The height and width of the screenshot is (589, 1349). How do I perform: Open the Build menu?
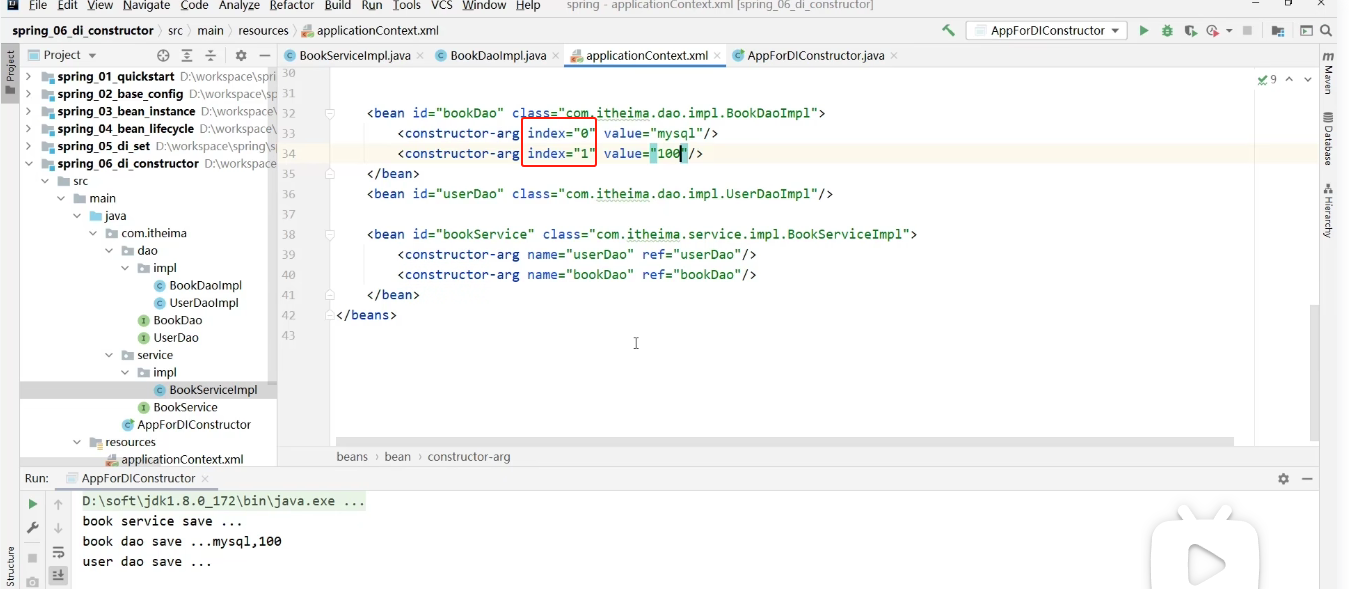tap(338, 6)
